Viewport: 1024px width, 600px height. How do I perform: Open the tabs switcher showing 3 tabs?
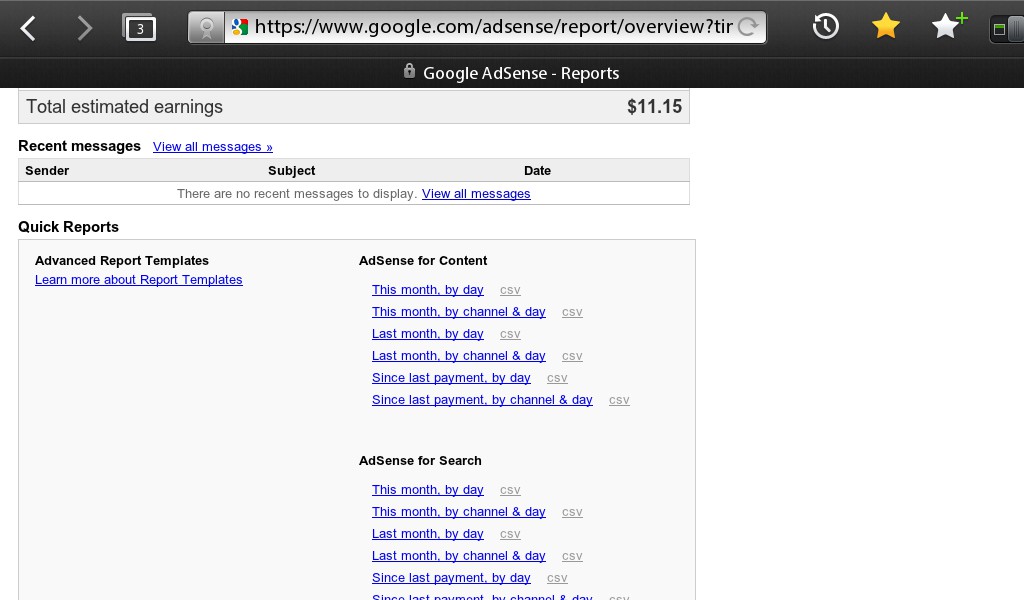pos(139,28)
